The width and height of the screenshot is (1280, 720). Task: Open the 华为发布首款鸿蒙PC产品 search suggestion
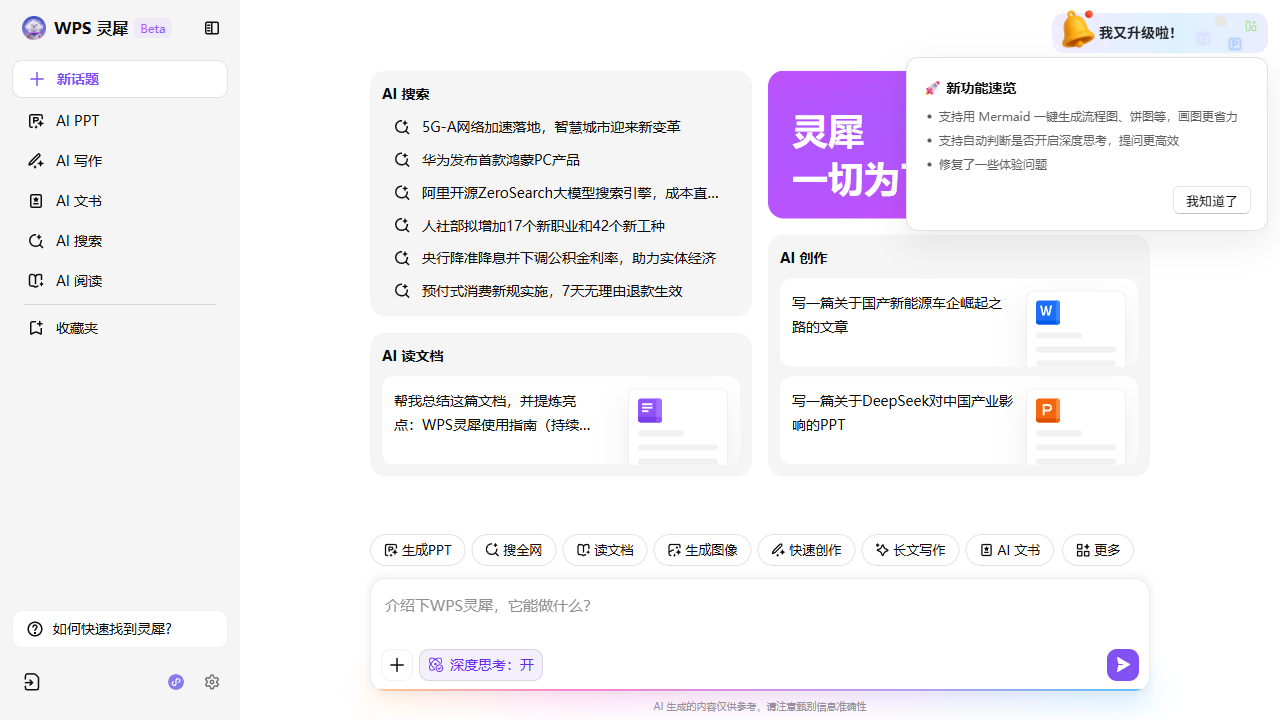pyautogui.click(x=500, y=160)
